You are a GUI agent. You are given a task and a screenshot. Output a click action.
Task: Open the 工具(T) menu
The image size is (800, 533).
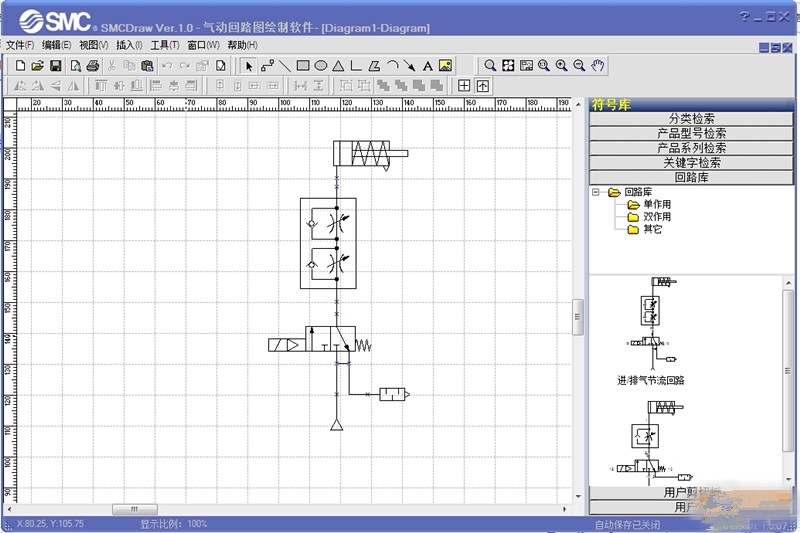[x=165, y=45]
